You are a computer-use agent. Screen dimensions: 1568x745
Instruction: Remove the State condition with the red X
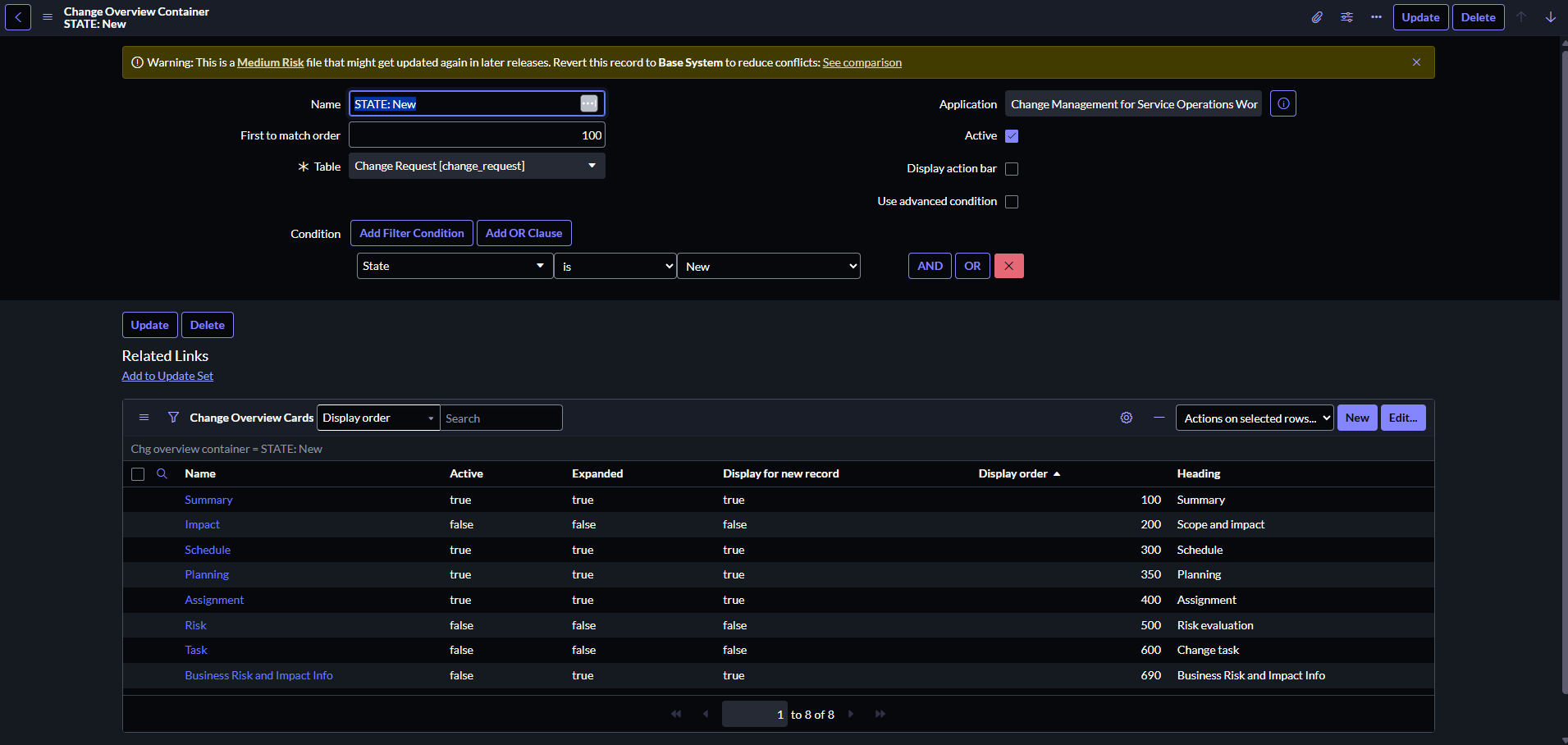point(1008,266)
